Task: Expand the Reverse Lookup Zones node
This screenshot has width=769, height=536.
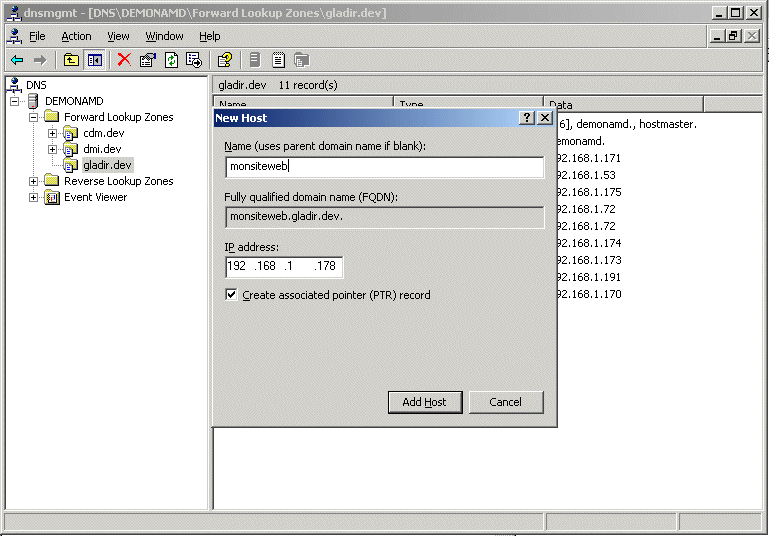Action: pos(34,181)
